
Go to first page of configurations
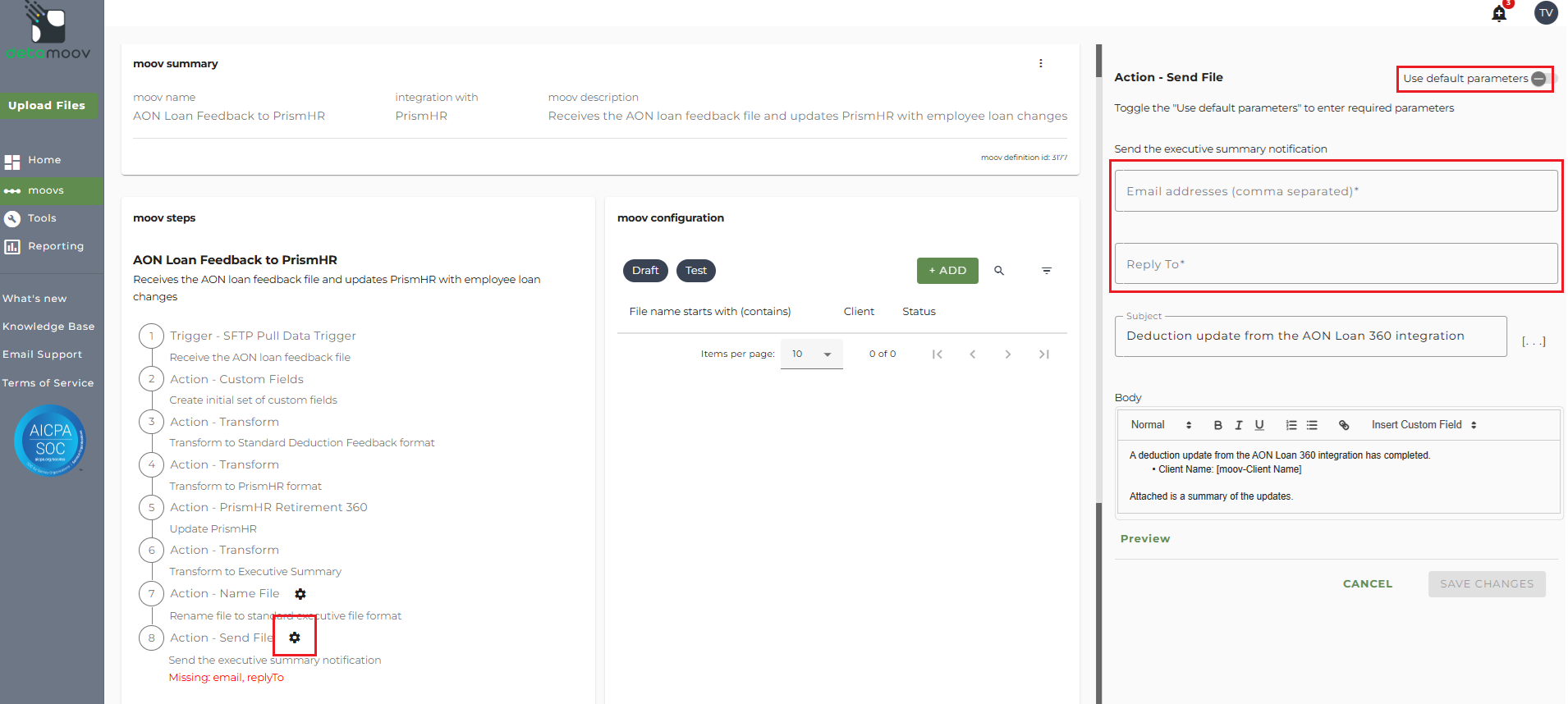937,354
